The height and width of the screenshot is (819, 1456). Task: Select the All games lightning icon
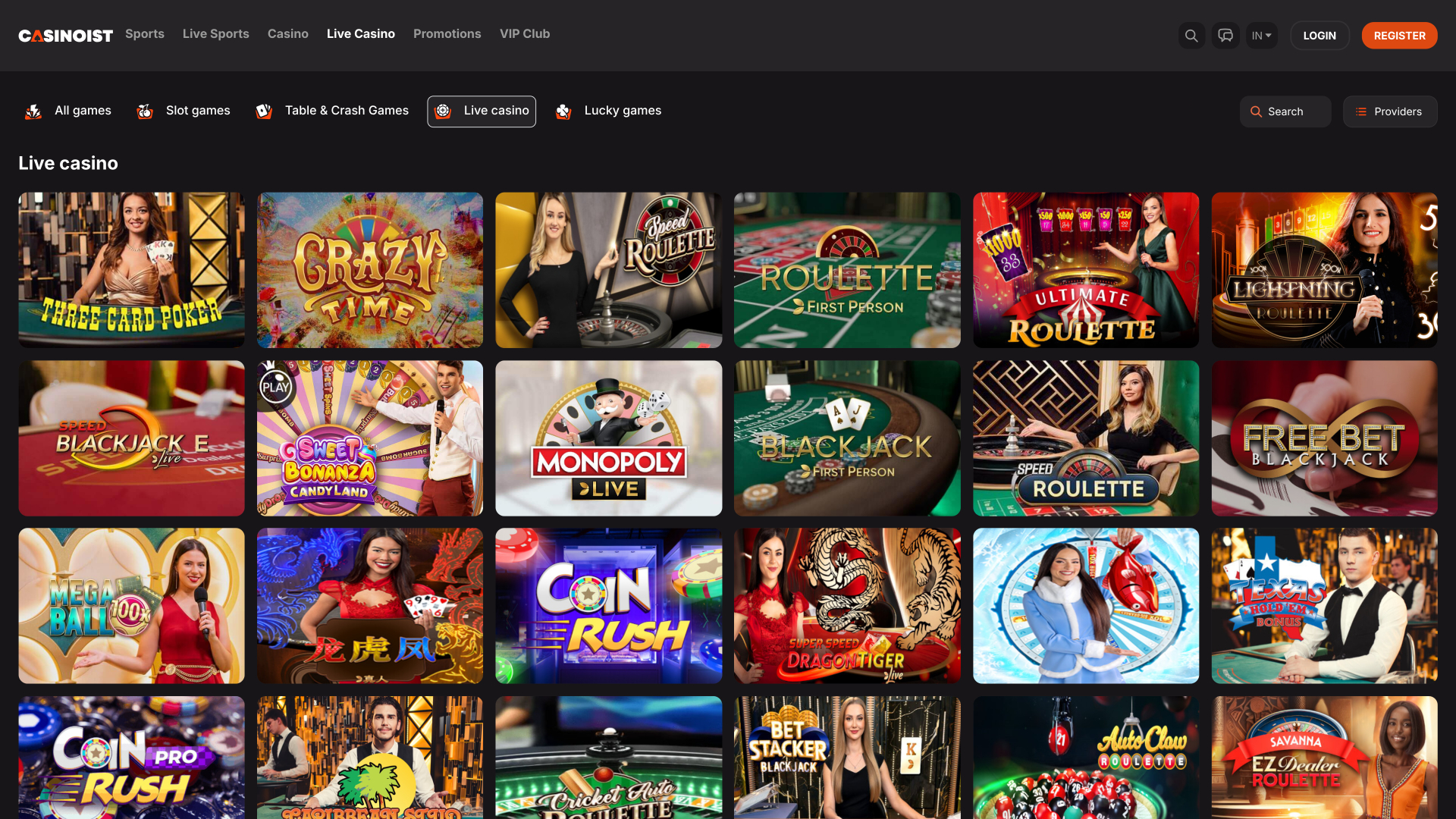(33, 111)
